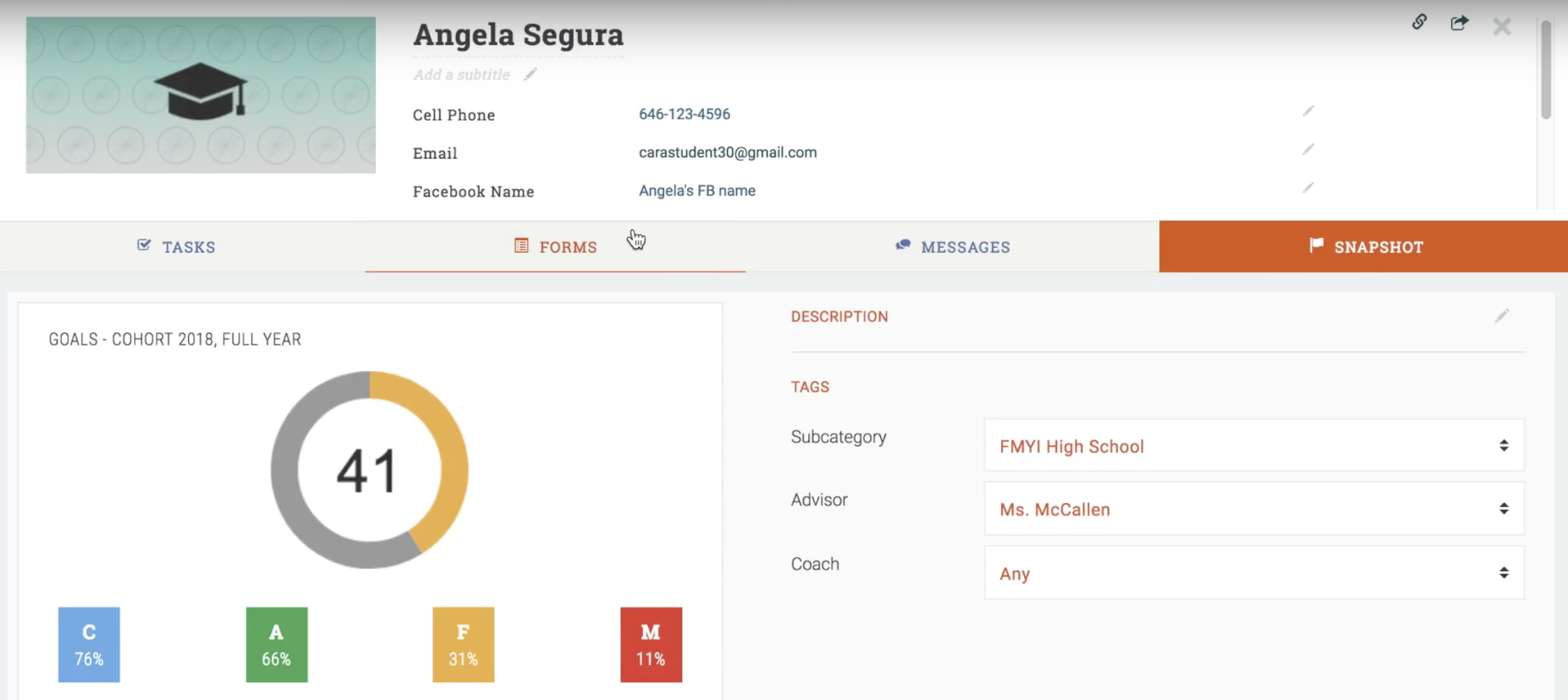Click the red M 11% goal tile

651,644
